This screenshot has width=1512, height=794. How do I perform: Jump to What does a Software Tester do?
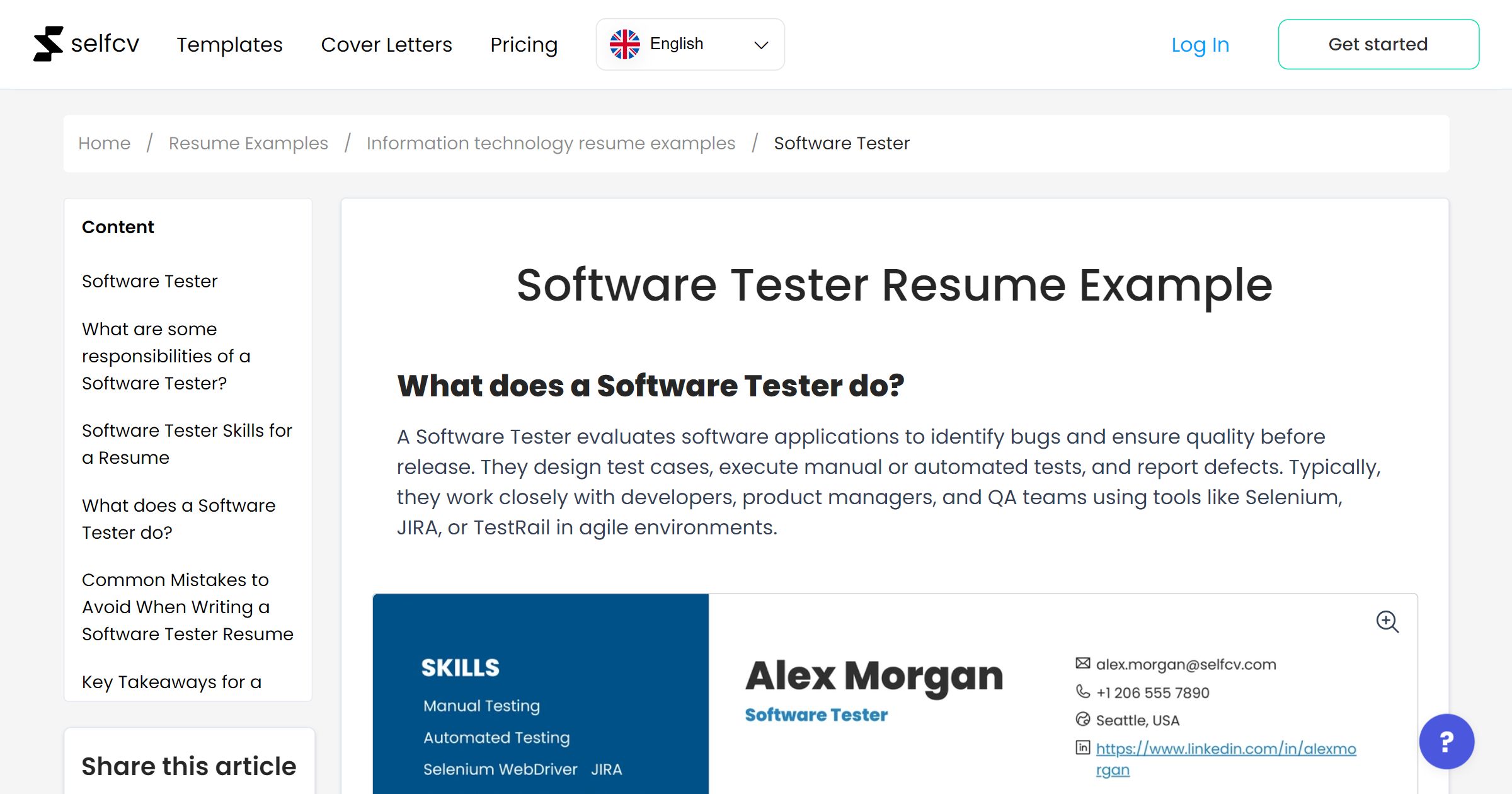(178, 519)
